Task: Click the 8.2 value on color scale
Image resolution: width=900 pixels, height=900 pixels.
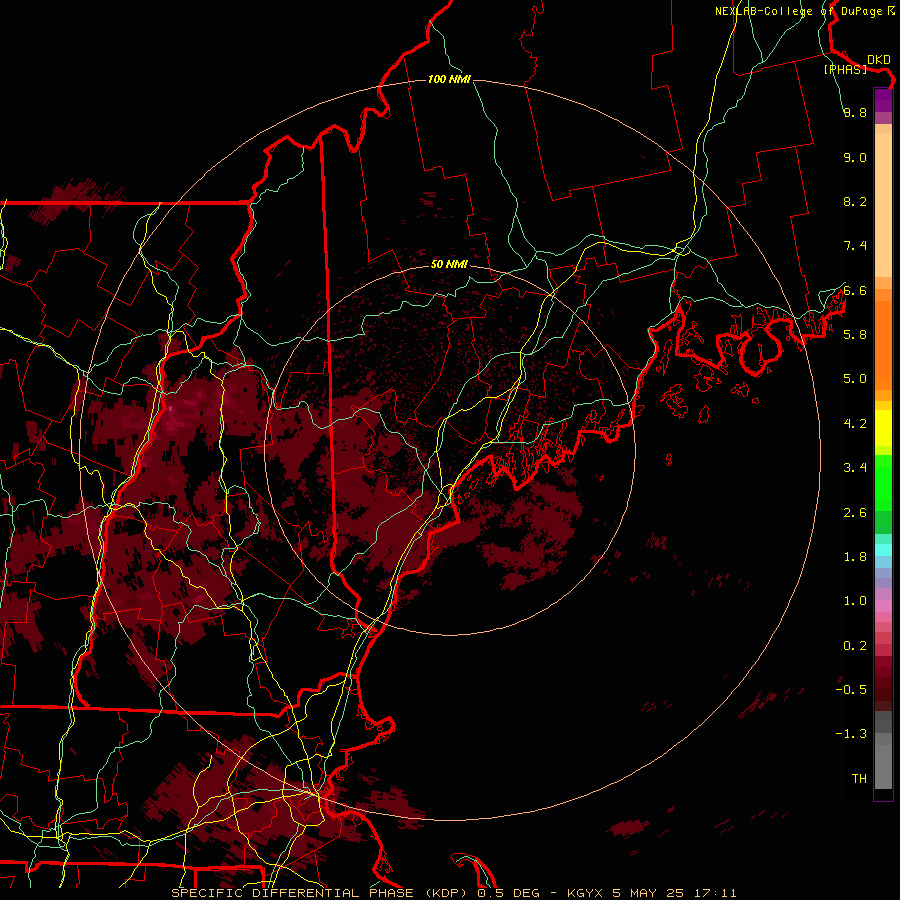Action: click(855, 201)
